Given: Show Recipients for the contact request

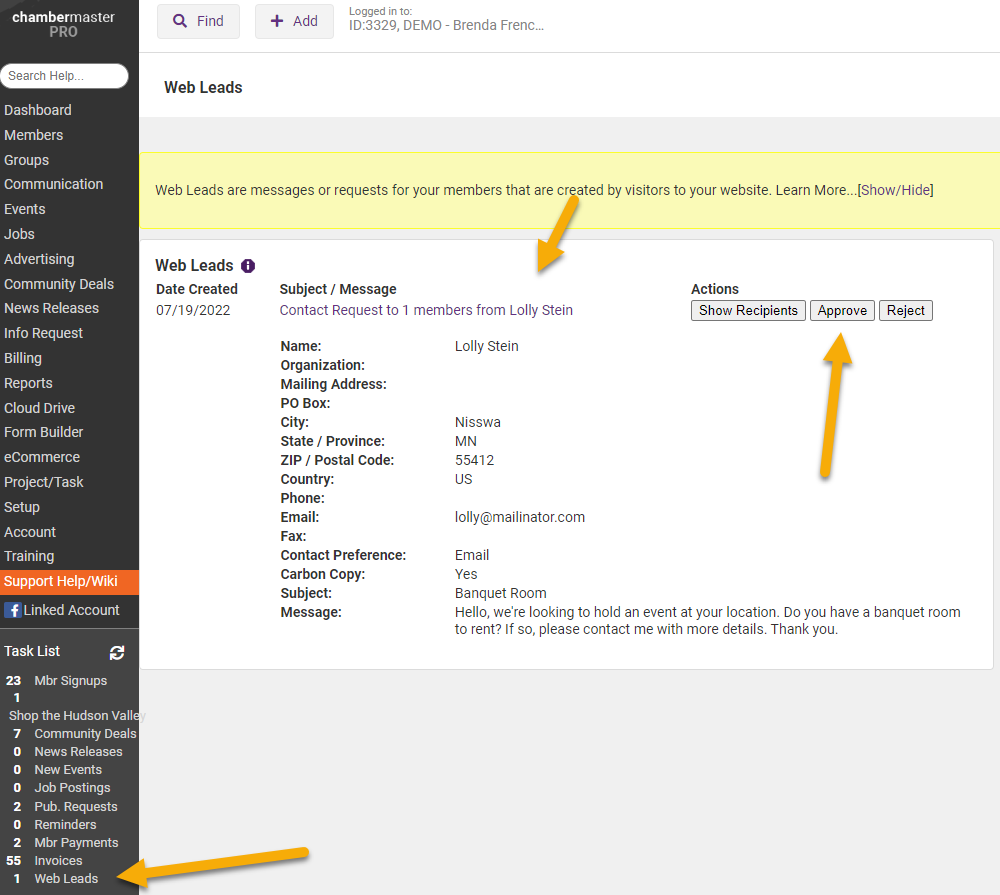Looking at the screenshot, I should (748, 310).
